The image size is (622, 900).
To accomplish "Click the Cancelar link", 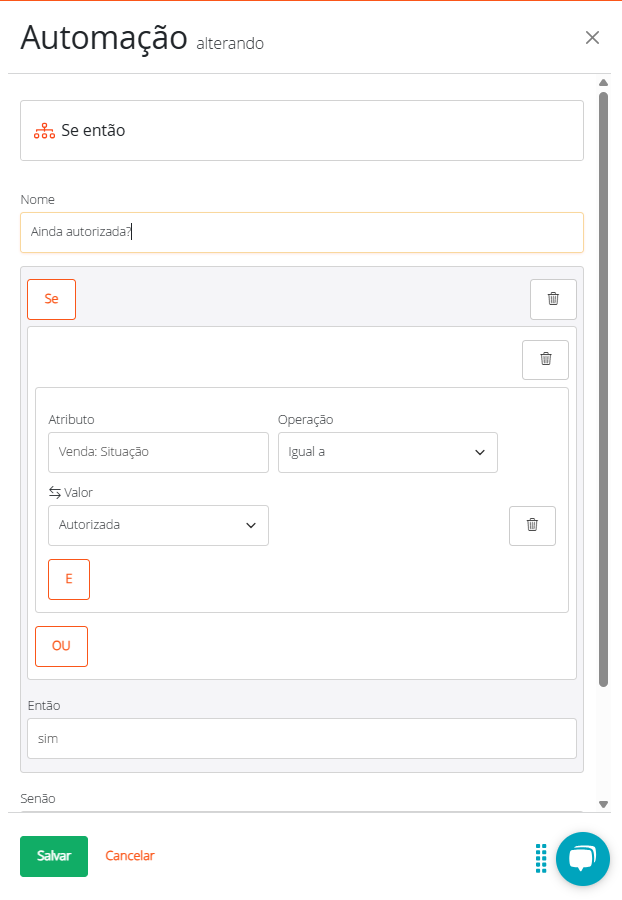I will [130, 856].
